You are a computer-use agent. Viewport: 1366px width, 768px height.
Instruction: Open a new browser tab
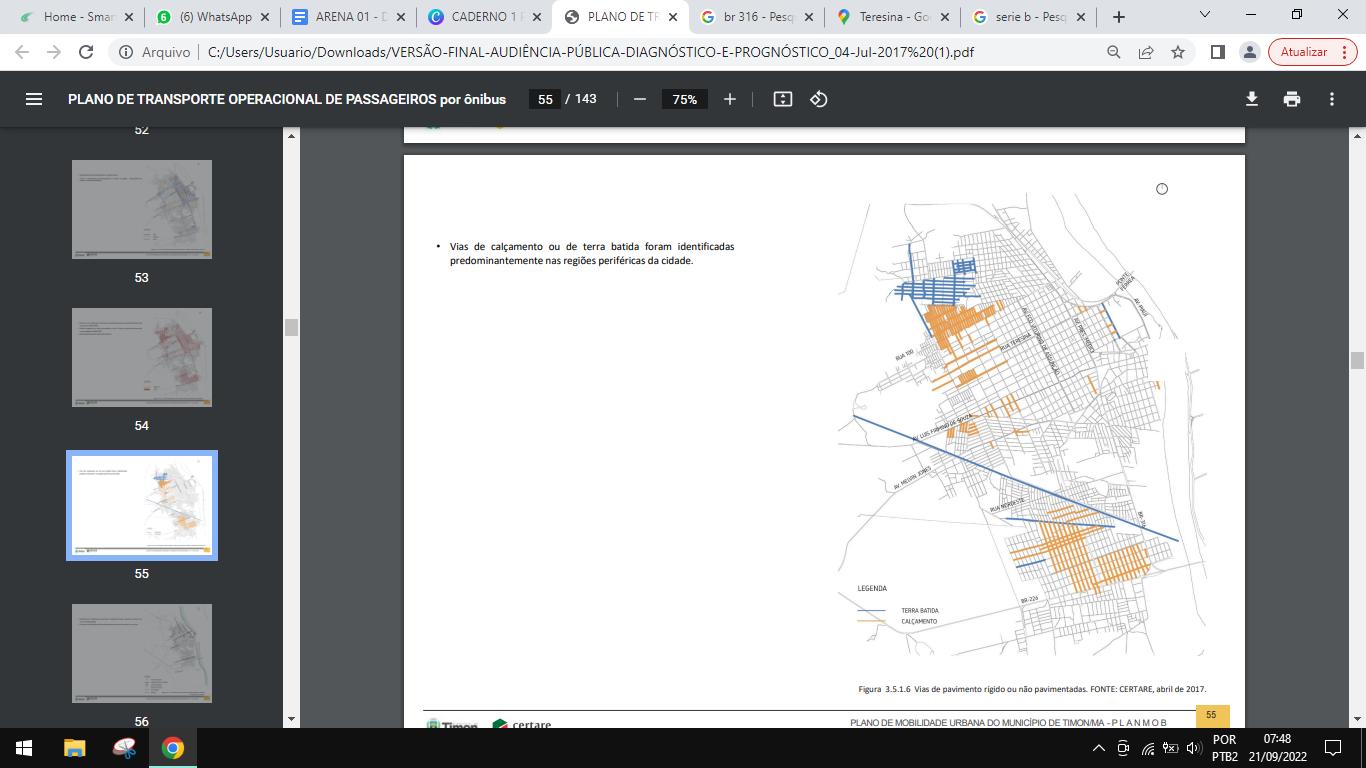1119,17
